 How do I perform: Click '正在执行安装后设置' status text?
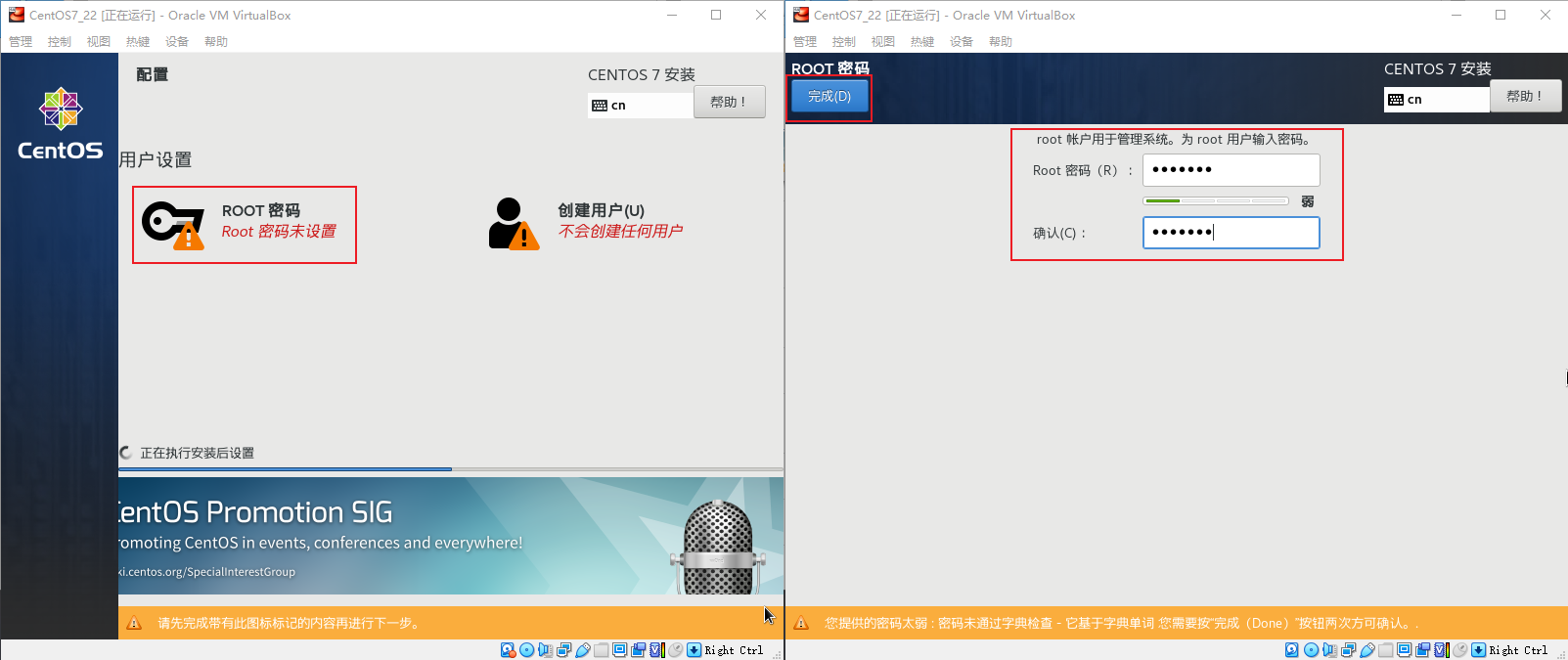click(x=197, y=454)
